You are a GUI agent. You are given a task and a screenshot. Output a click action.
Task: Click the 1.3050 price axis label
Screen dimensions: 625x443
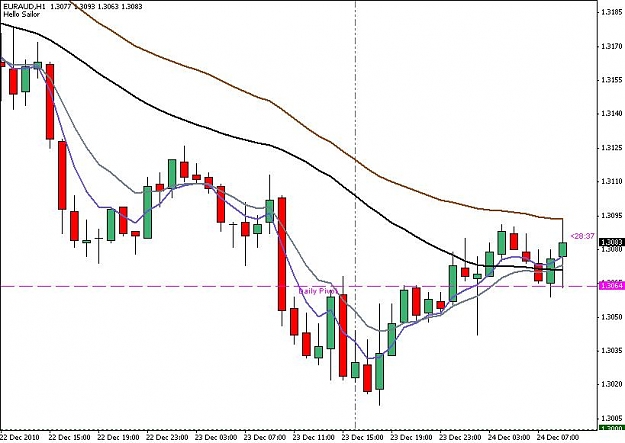pyautogui.click(x=612, y=317)
